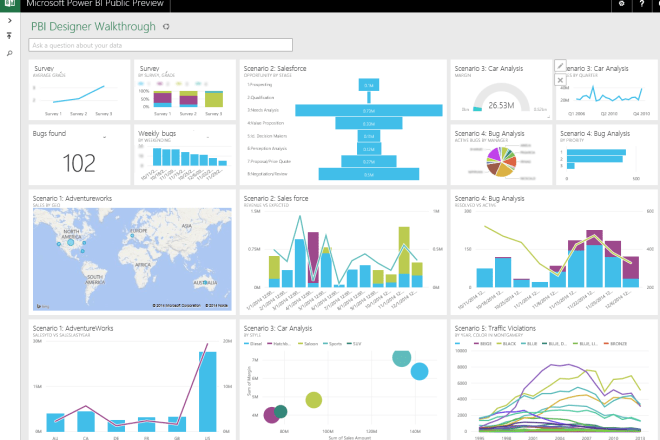Click the Ask a question about your data box
Viewport: 660px width, 440px height.
160,45
